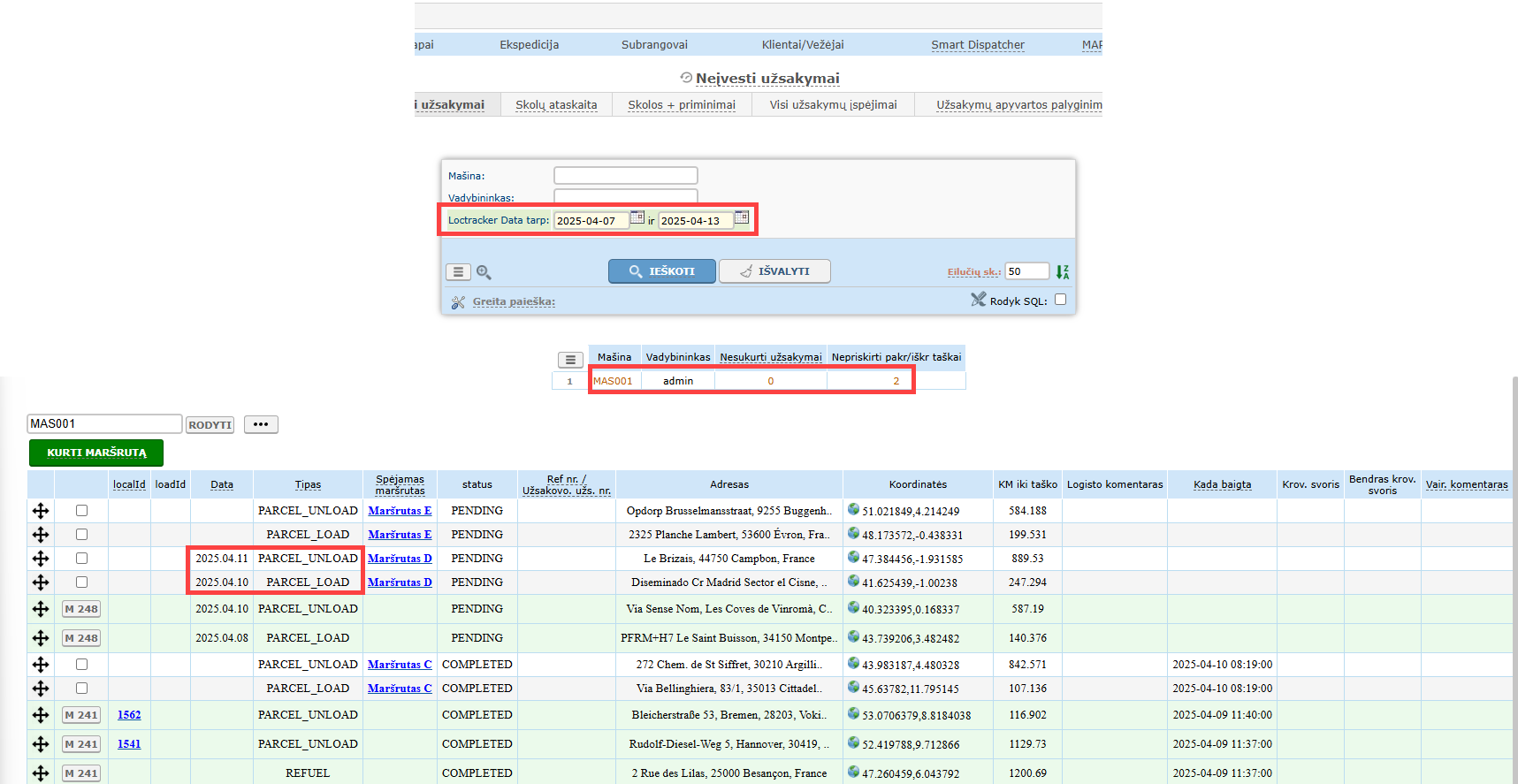
Task: Sort by the Nesukurti užsakymai column header
Action: (771, 357)
